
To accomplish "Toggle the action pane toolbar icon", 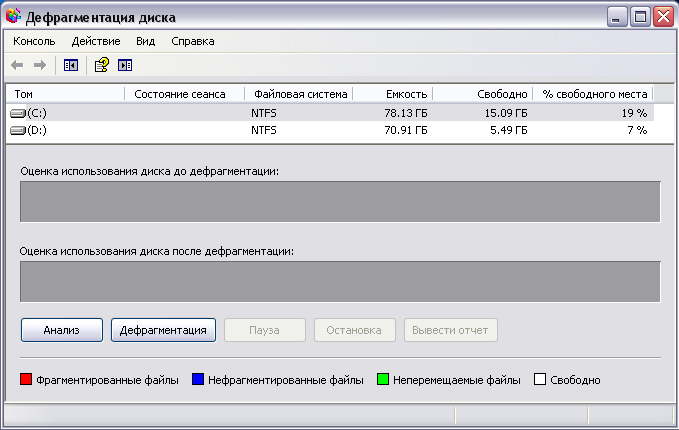I will pyautogui.click(x=125, y=65).
